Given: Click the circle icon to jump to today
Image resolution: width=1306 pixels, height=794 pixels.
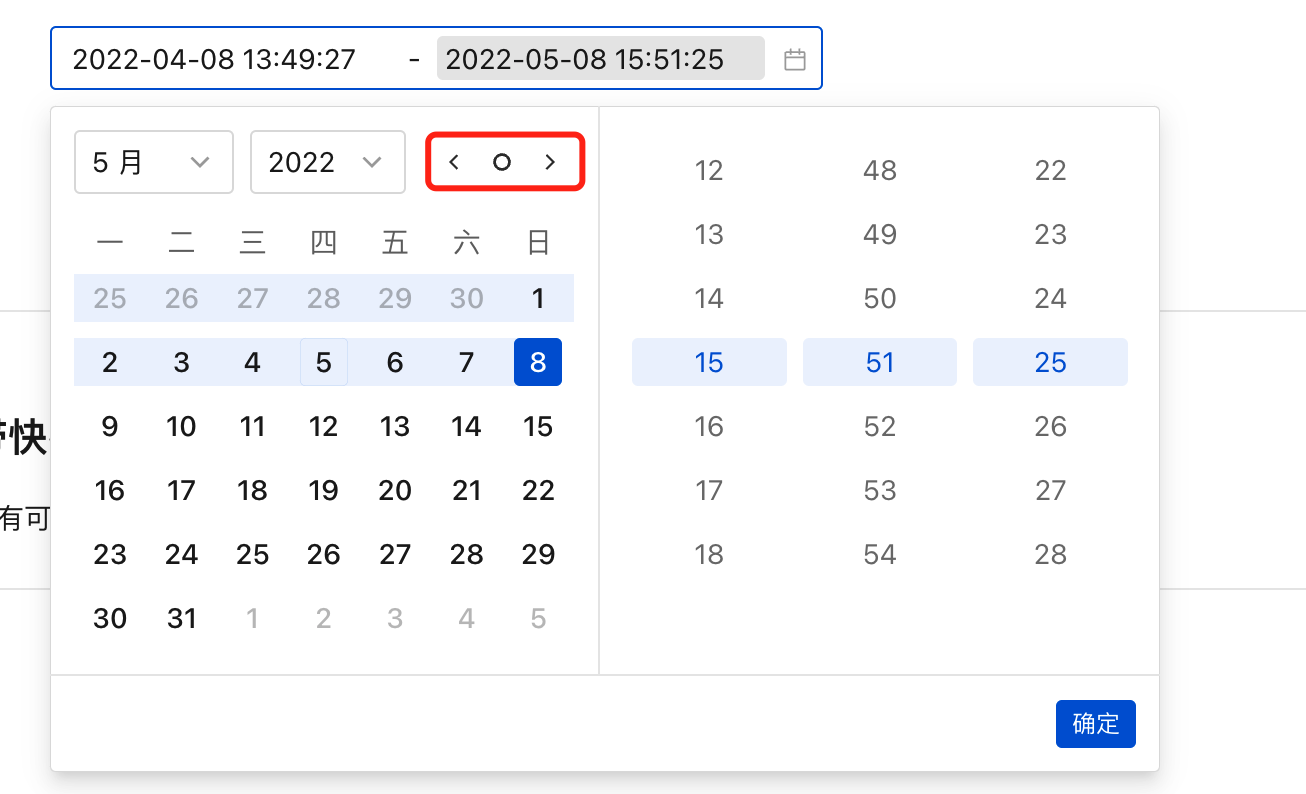Looking at the screenshot, I should [x=502, y=161].
